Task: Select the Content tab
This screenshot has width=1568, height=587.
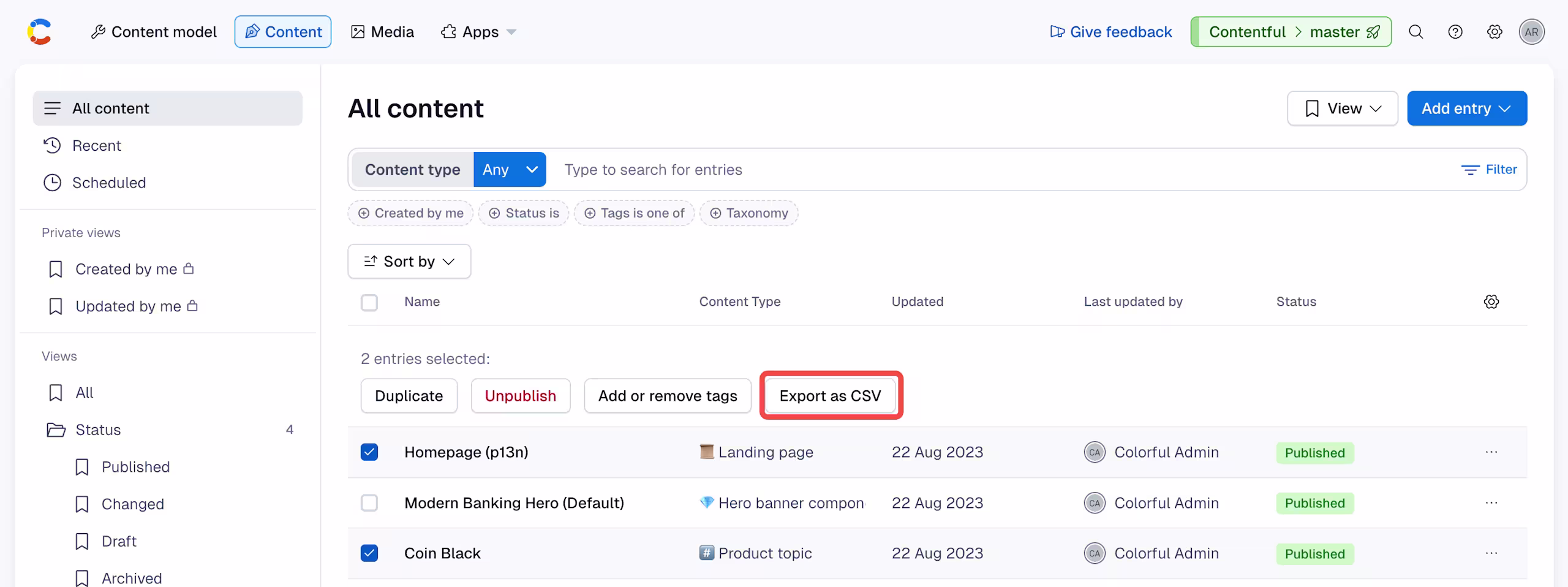Action: (x=283, y=32)
